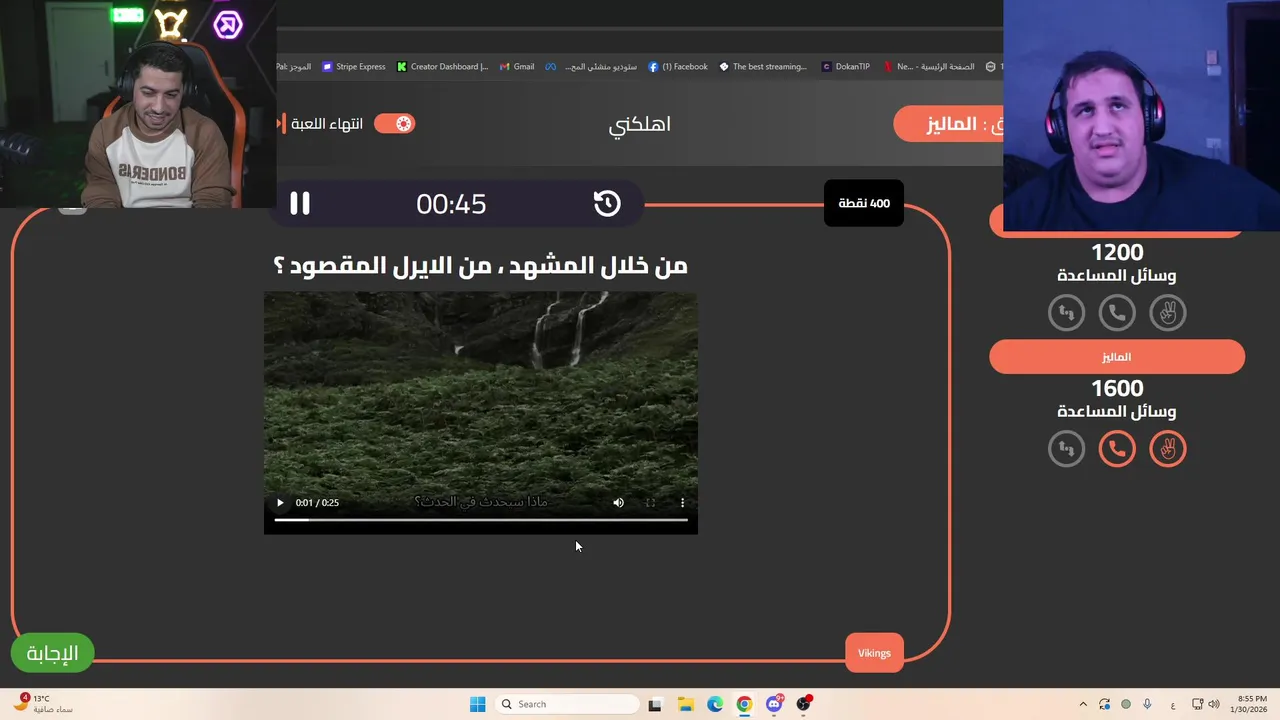Viewport: 1280px width, 720px height.
Task: Use the call-a-friend help under score 1600
Action: pyautogui.click(x=1117, y=449)
